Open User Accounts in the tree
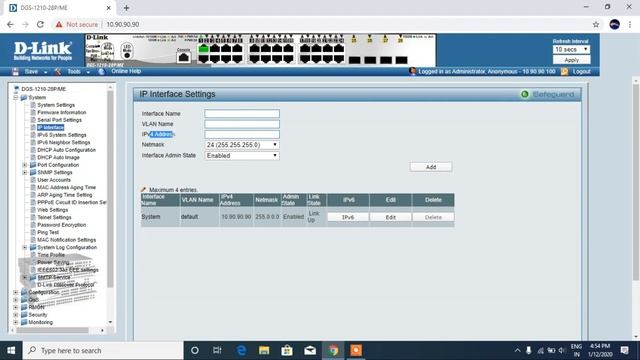 pyautogui.click(x=54, y=180)
